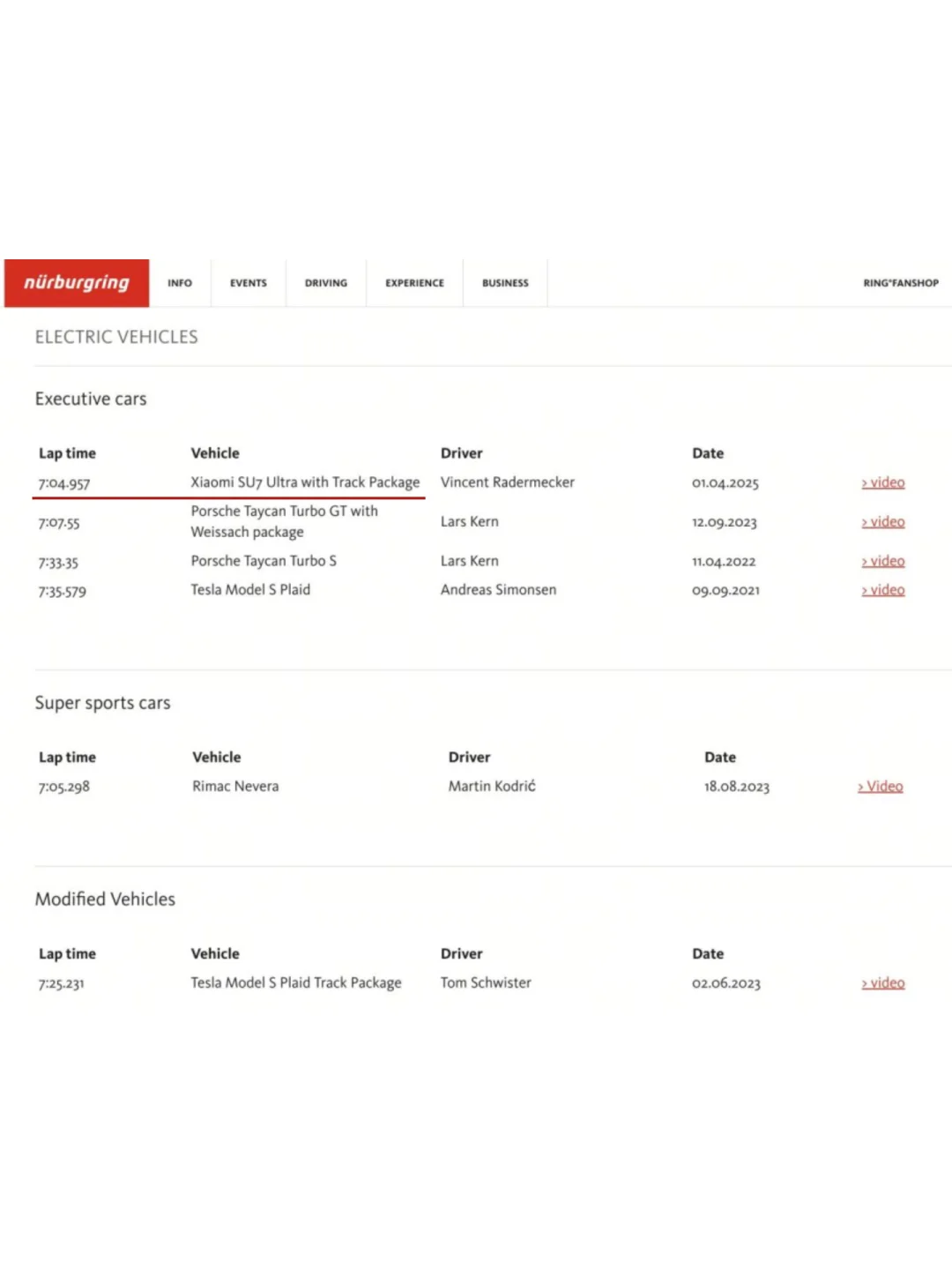Click driver Tom Schwister
Screen dimensions: 952x1270
pyautogui.click(x=487, y=982)
